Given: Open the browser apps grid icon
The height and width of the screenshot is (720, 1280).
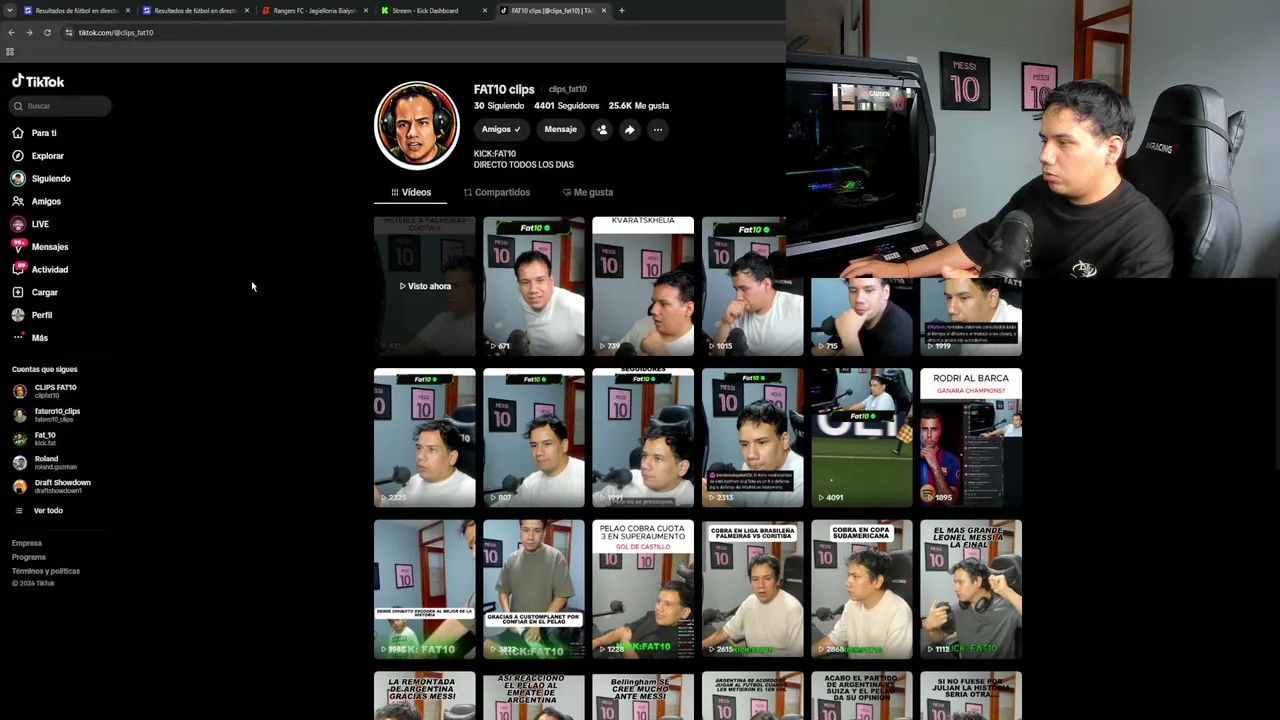Looking at the screenshot, I should pos(10,52).
